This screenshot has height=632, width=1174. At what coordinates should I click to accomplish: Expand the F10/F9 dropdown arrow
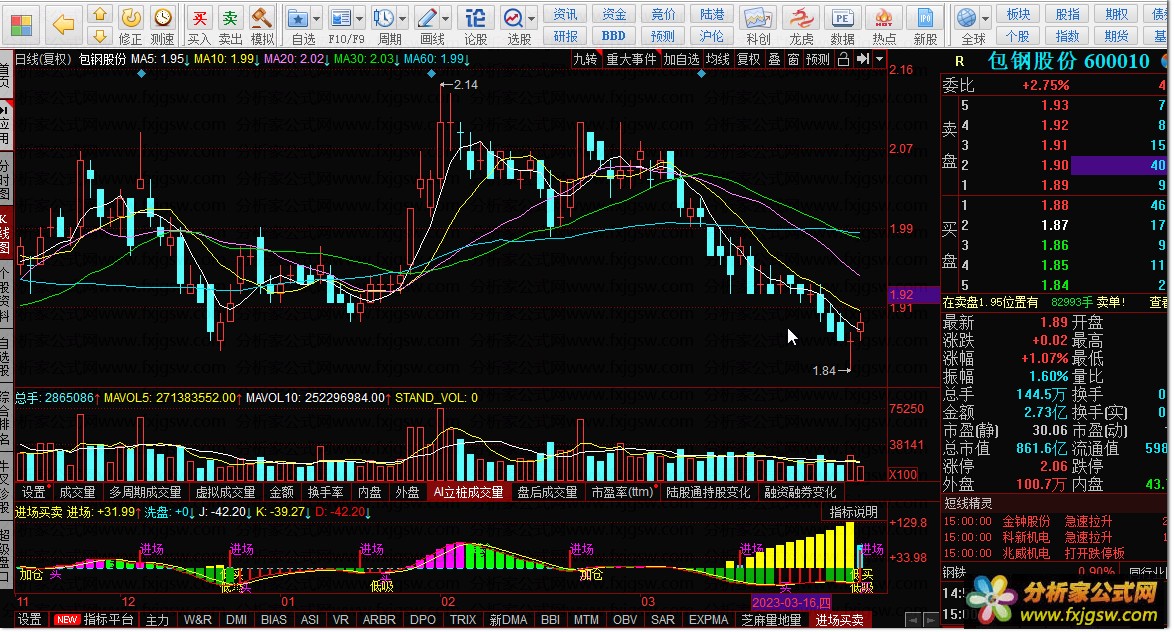click(x=360, y=18)
